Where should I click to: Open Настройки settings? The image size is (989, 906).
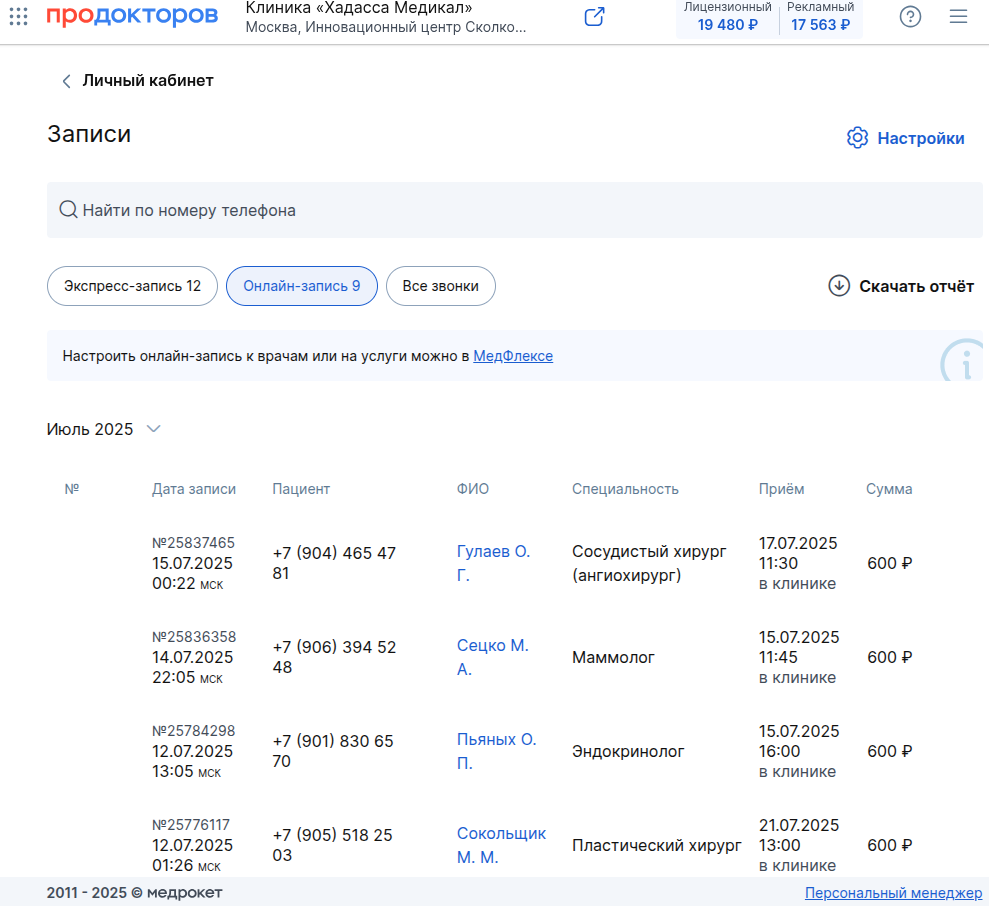coord(905,138)
